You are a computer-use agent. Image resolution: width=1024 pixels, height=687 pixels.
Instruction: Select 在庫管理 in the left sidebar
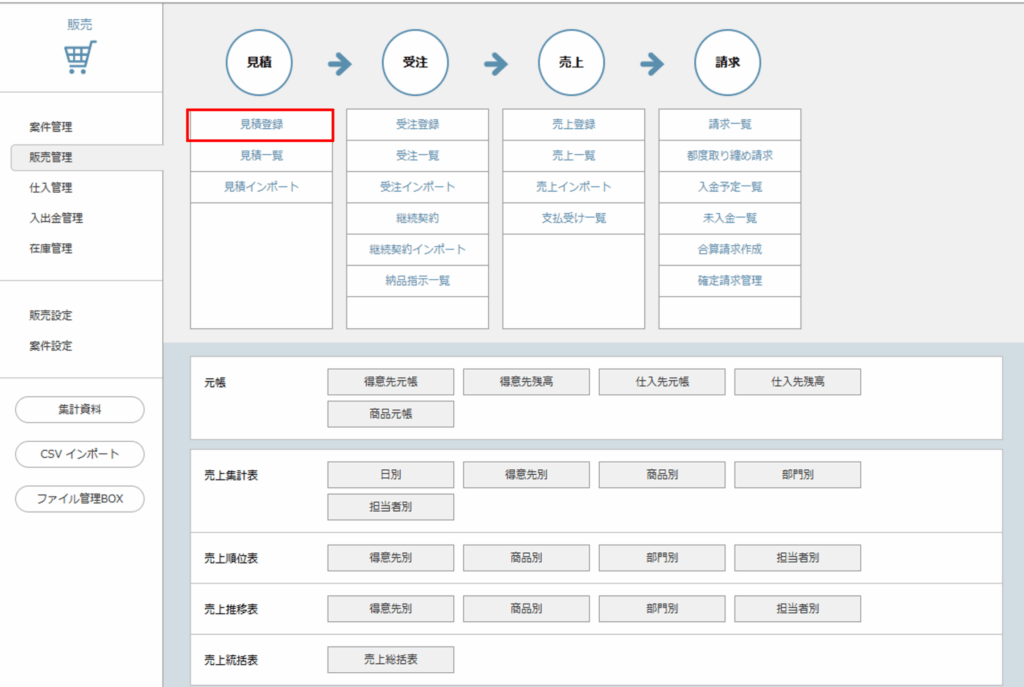[x=51, y=248]
